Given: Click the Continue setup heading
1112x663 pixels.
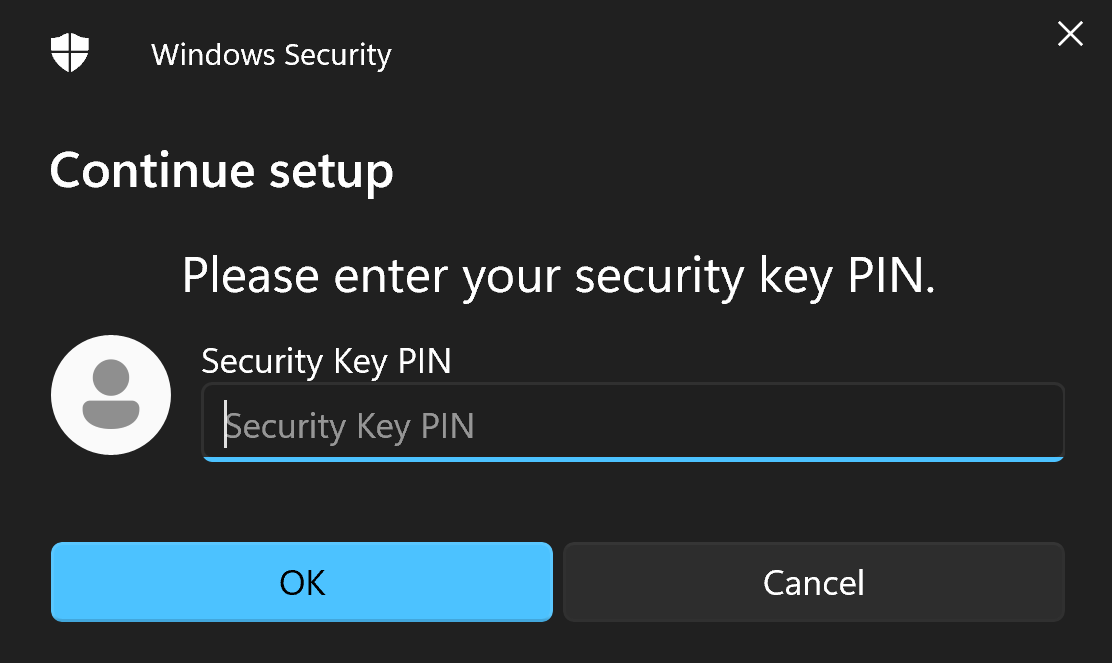Looking at the screenshot, I should [x=221, y=170].
